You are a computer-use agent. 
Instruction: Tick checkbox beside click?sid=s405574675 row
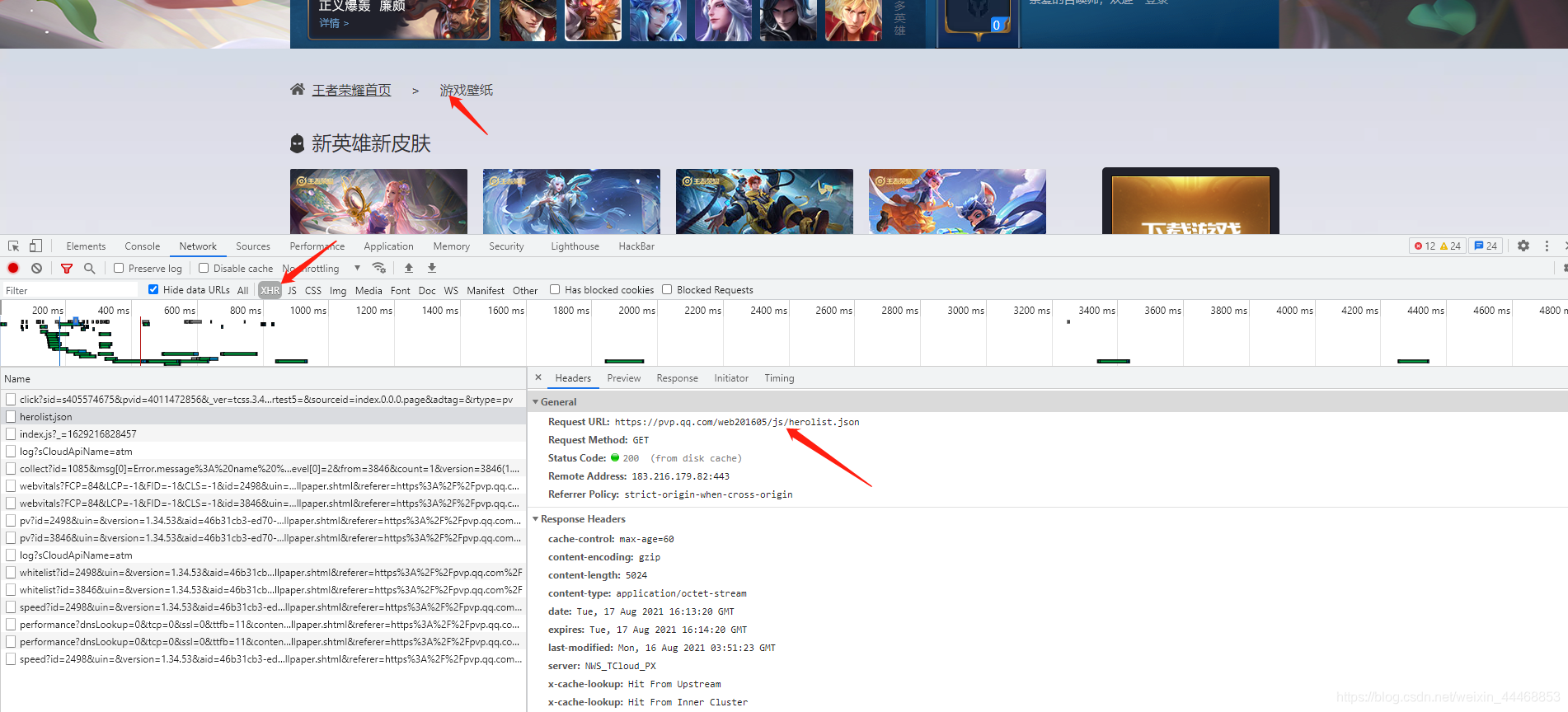point(11,400)
